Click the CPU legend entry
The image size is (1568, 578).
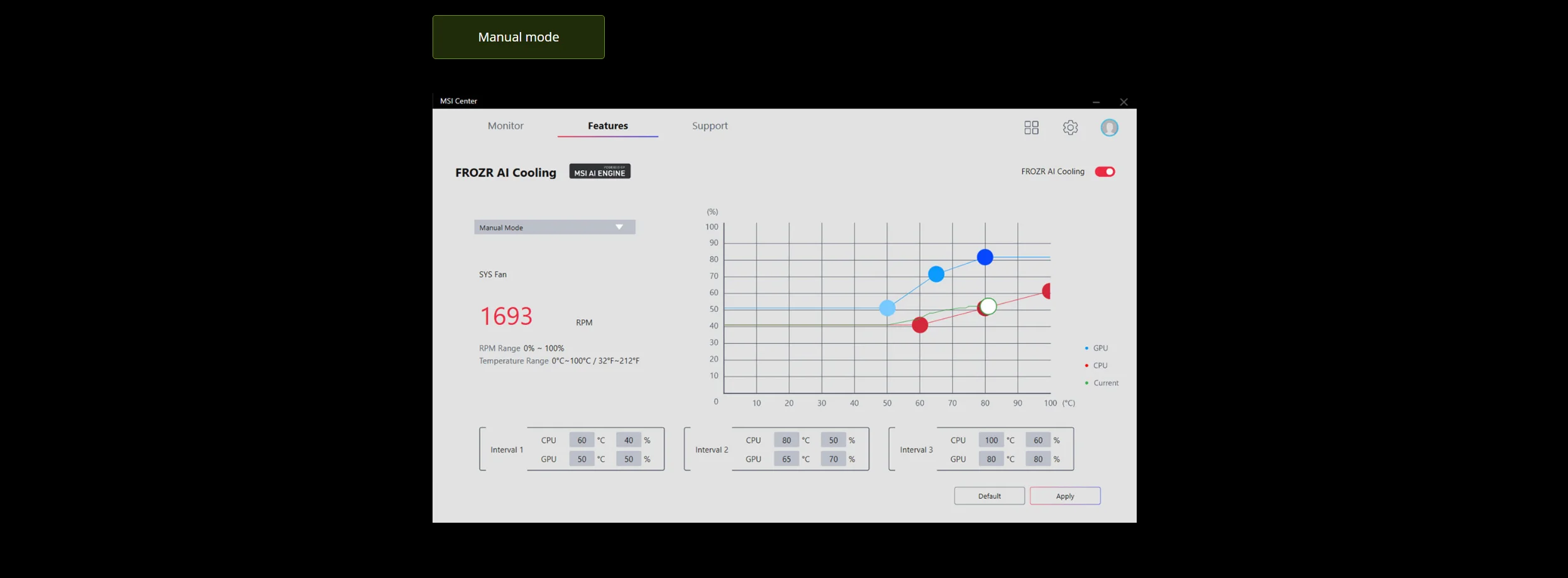[1096, 366]
